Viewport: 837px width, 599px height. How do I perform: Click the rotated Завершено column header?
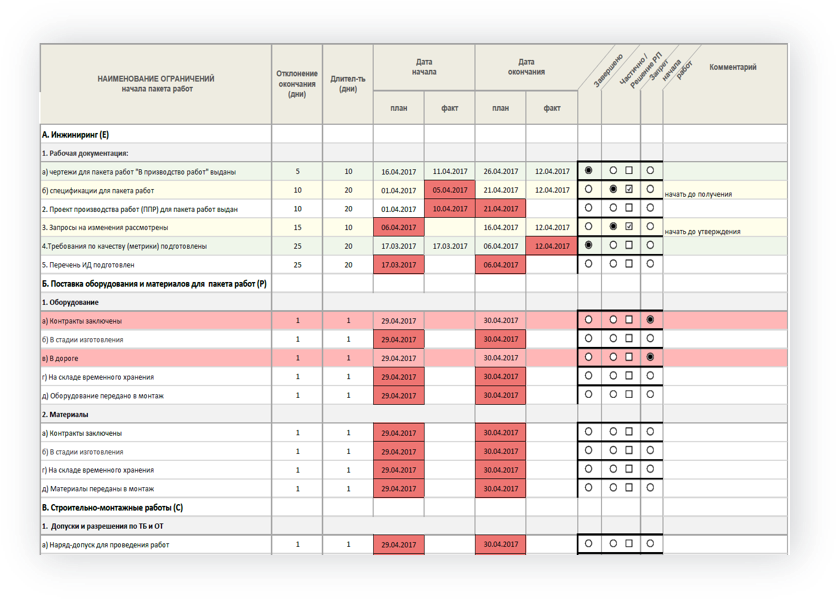coord(609,70)
